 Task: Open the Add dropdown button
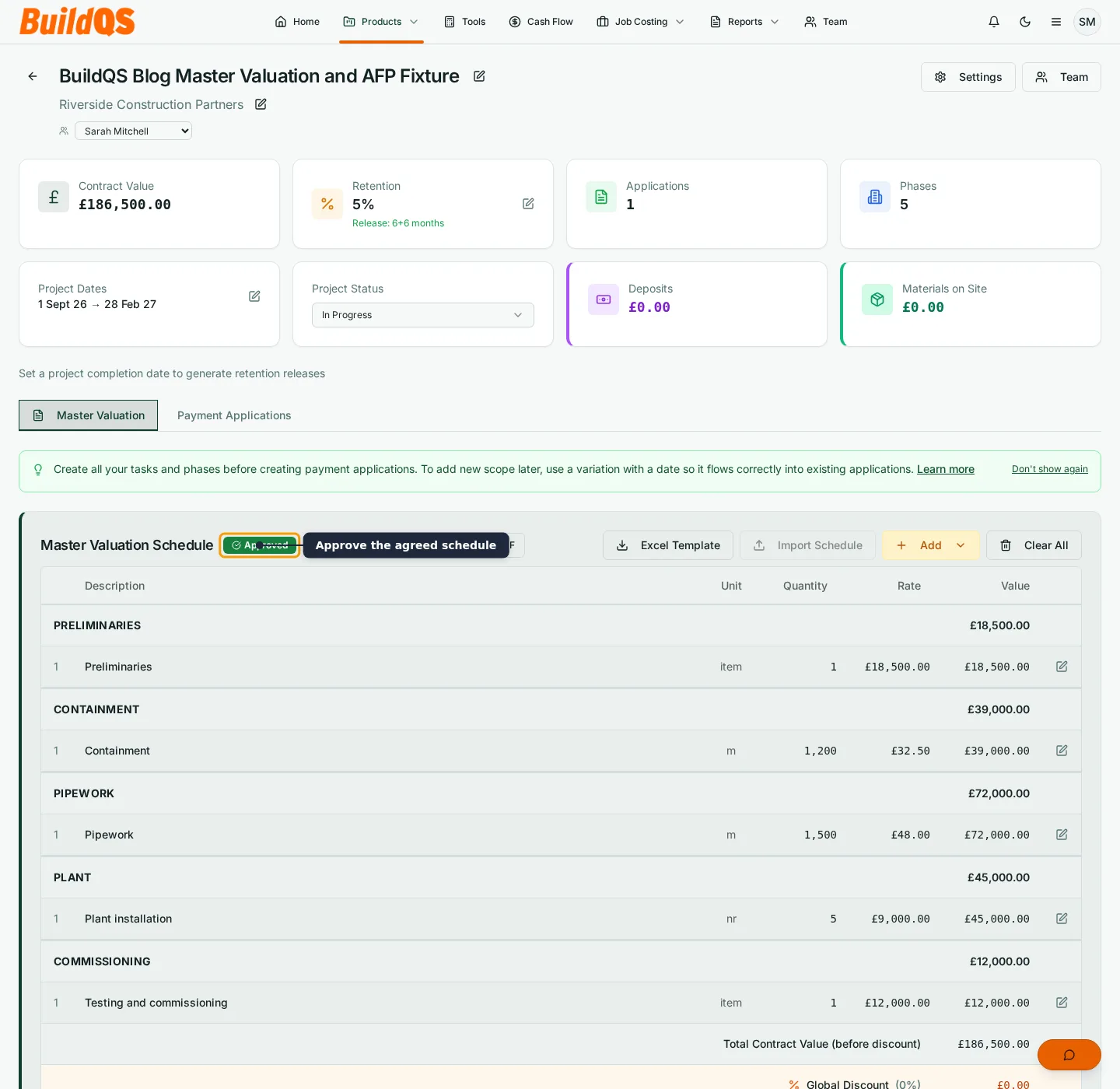pyautogui.click(x=931, y=545)
